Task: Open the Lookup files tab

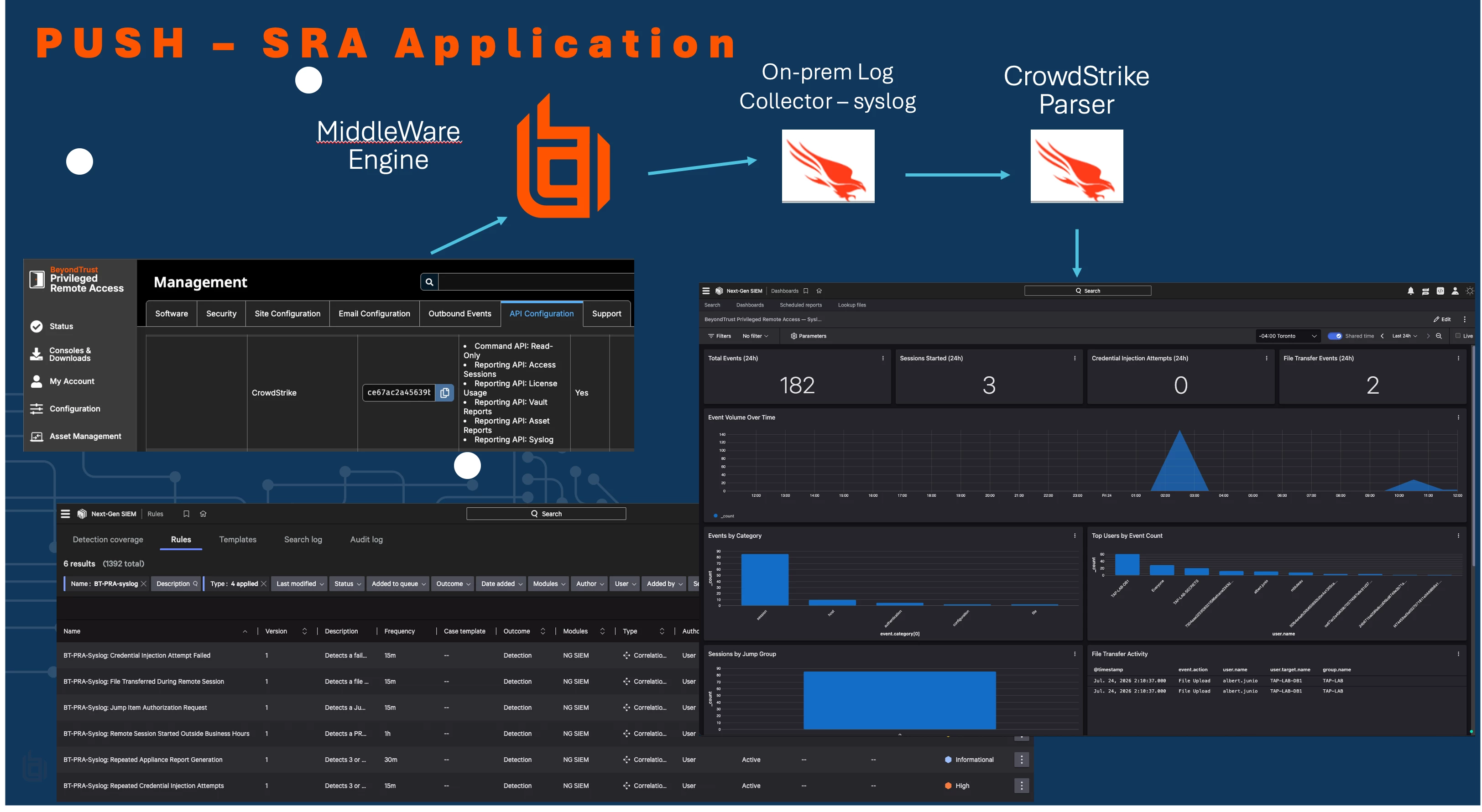Action: point(852,305)
